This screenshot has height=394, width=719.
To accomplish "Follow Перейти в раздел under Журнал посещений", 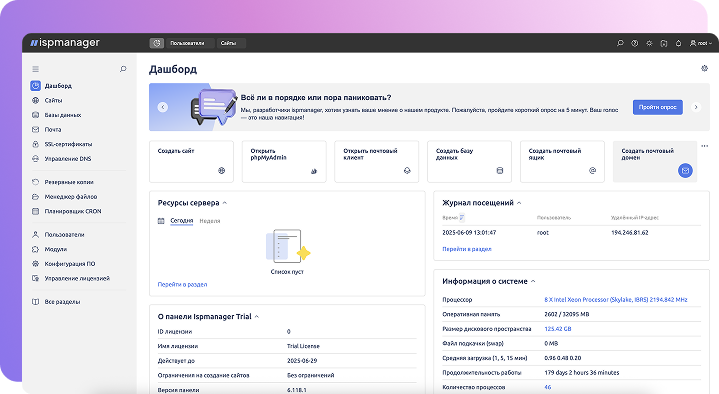I will click(x=467, y=249).
